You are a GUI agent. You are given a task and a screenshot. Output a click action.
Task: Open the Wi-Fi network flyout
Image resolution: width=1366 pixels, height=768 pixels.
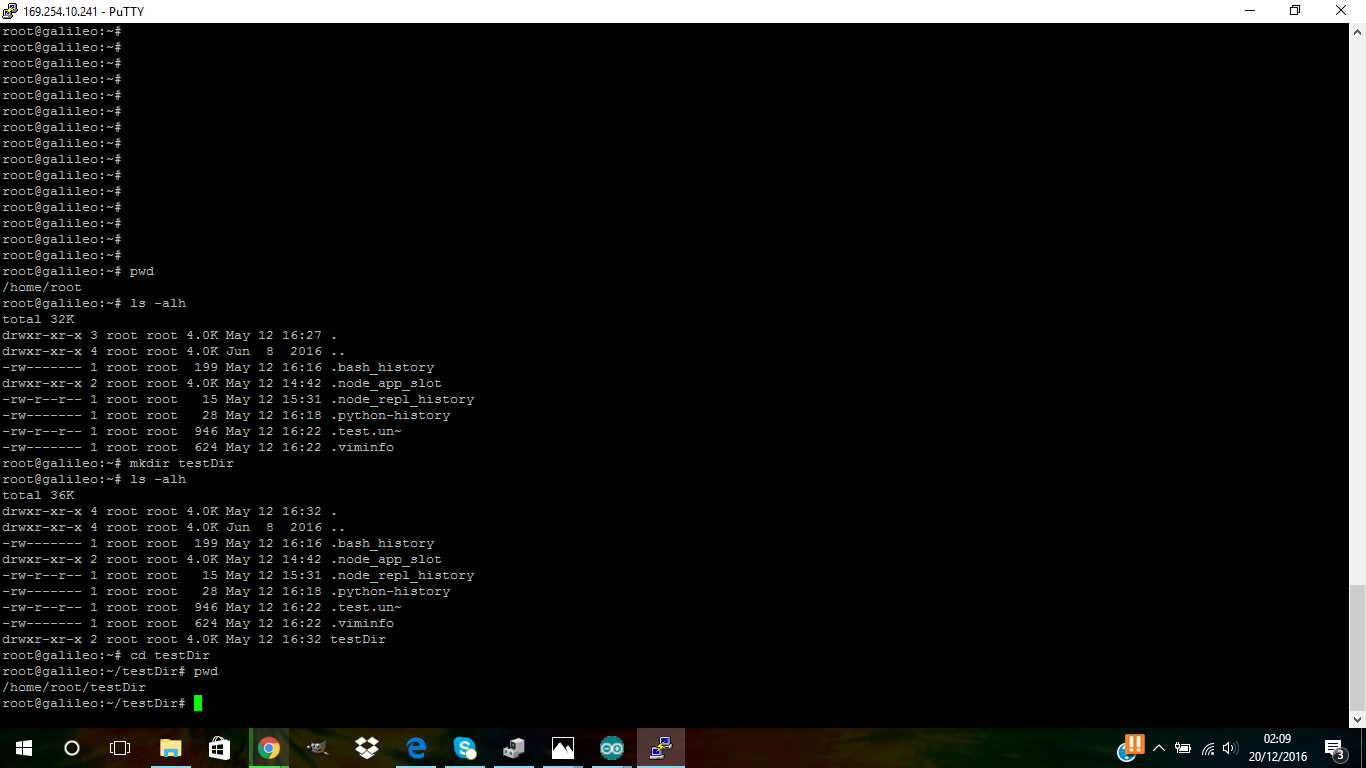(1207, 748)
